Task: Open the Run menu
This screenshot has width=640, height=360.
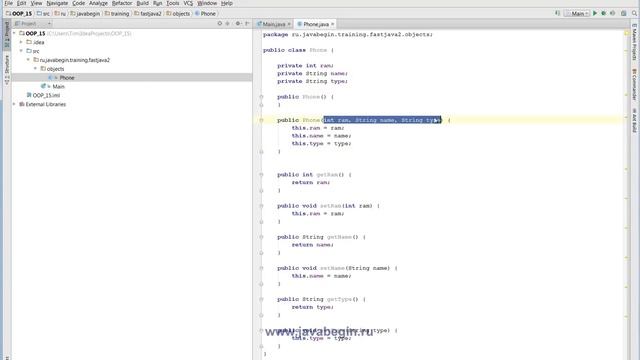Action: (x=158, y=3)
